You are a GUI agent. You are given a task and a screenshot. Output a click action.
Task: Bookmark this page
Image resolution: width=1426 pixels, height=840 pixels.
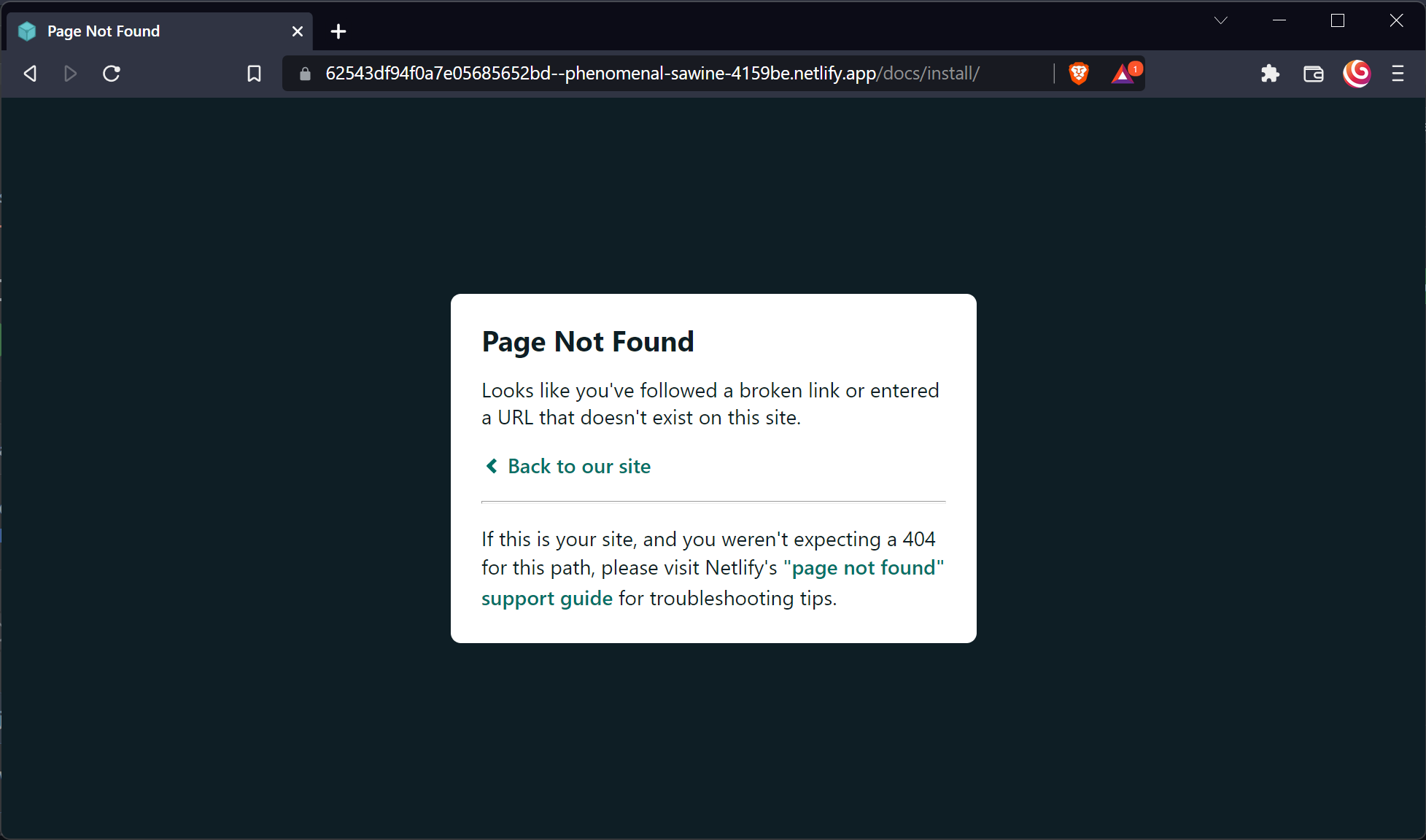(x=254, y=74)
